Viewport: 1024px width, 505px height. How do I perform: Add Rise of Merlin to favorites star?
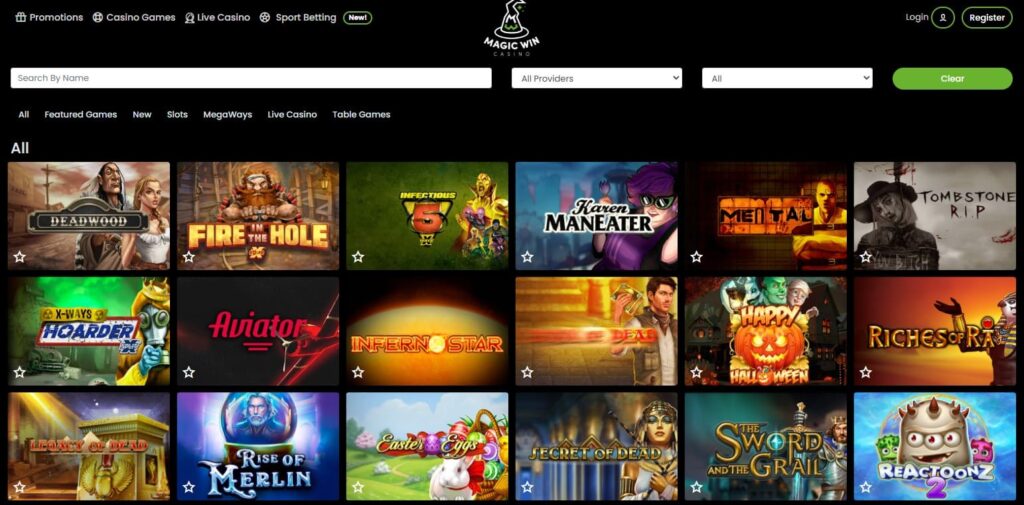[x=189, y=487]
